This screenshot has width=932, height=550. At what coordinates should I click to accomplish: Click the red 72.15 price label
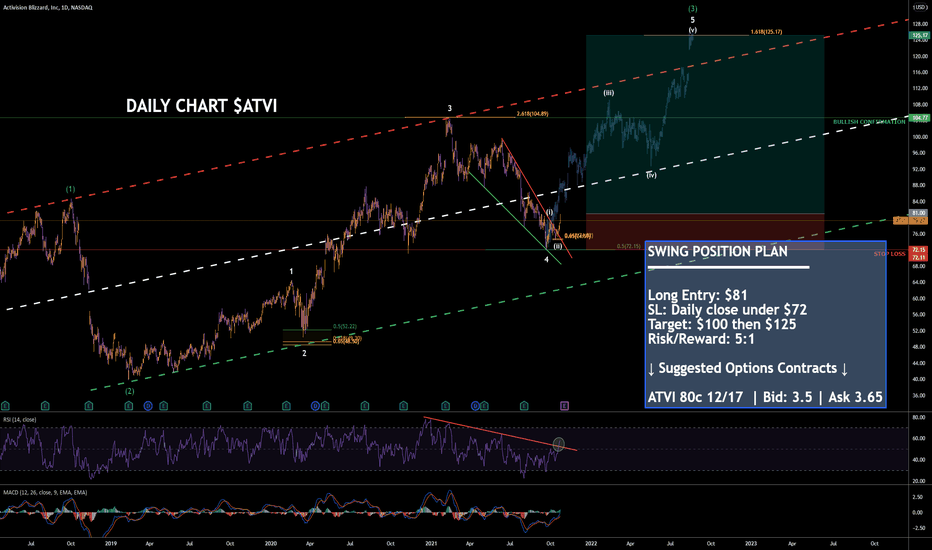[x=919, y=250]
